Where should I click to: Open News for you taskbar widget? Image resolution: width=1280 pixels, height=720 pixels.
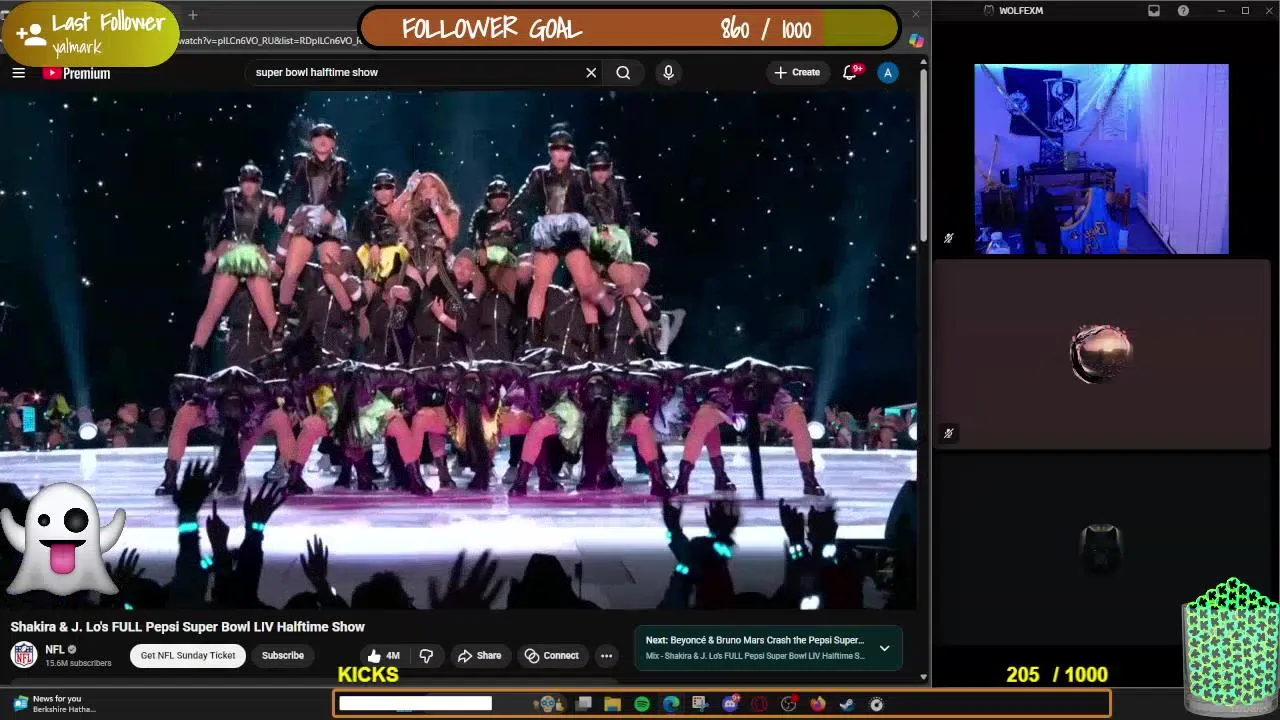click(55, 704)
